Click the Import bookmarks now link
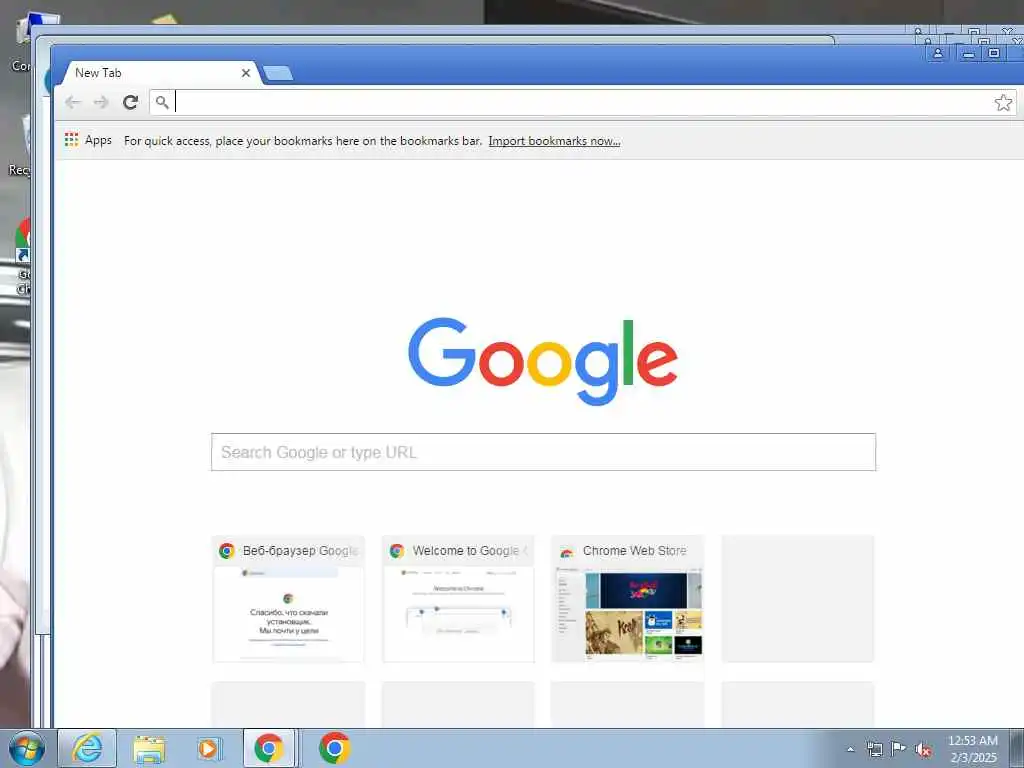1024x768 pixels. click(x=554, y=140)
